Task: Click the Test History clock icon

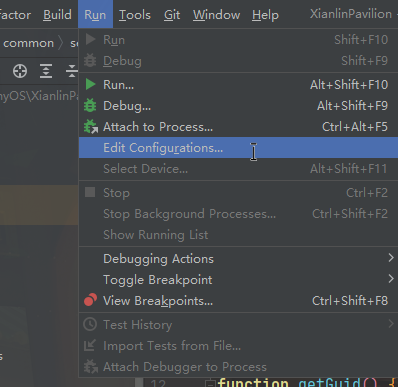Action: [x=90, y=324]
